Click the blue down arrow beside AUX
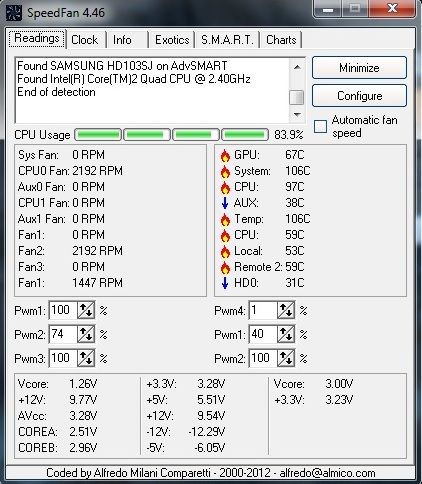 [x=225, y=203]
